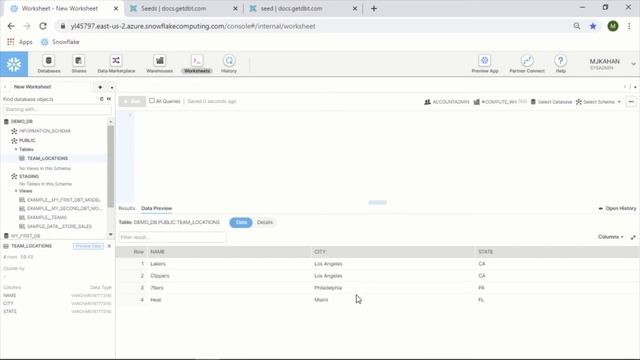Open the Warehouses page

(159, 64)
